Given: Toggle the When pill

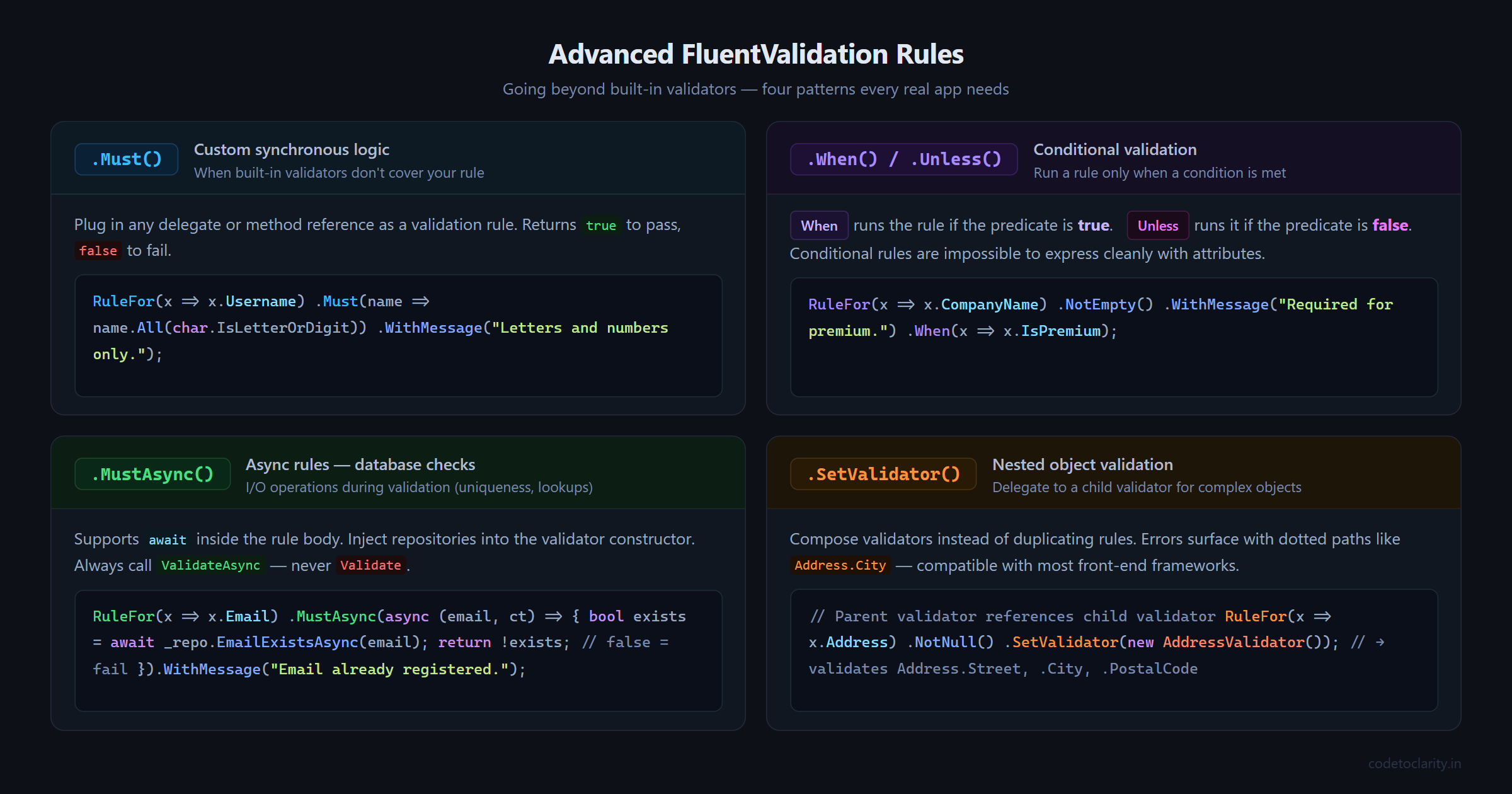Looking at the screenshot, I should [x=819, y=225].
